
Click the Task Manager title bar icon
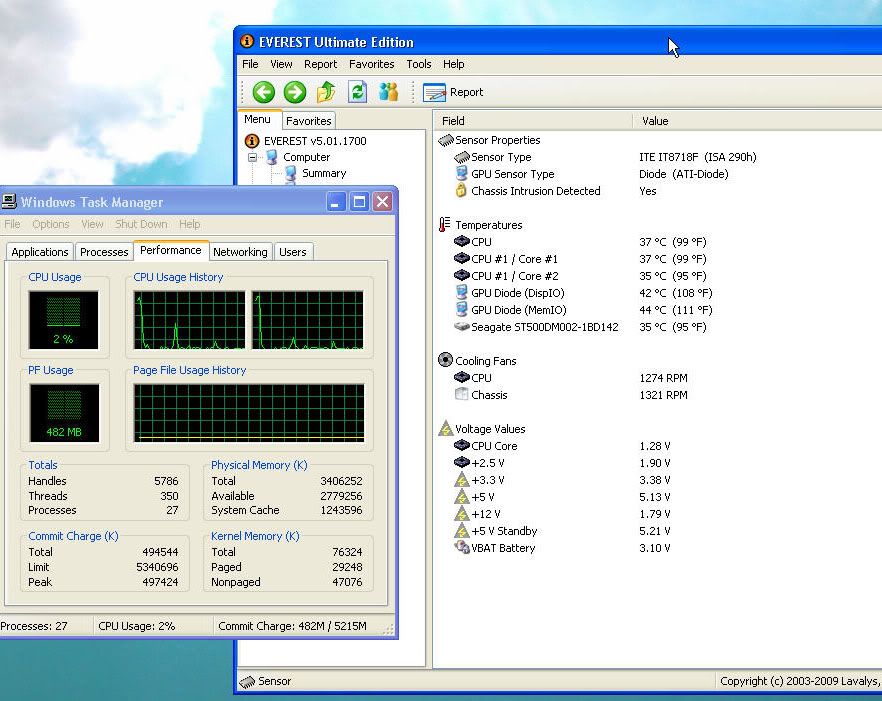[x=9, y=201]
